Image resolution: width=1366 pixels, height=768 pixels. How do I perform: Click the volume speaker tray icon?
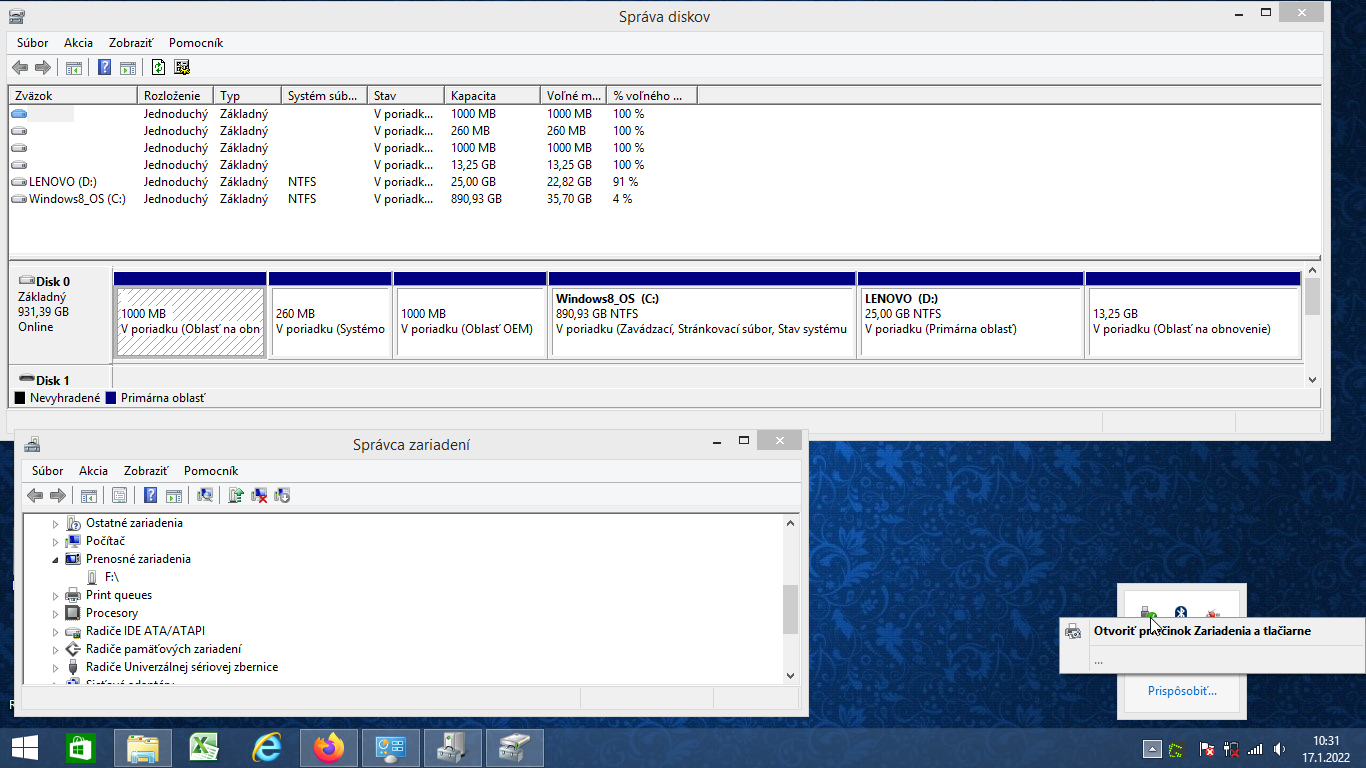1280,749
